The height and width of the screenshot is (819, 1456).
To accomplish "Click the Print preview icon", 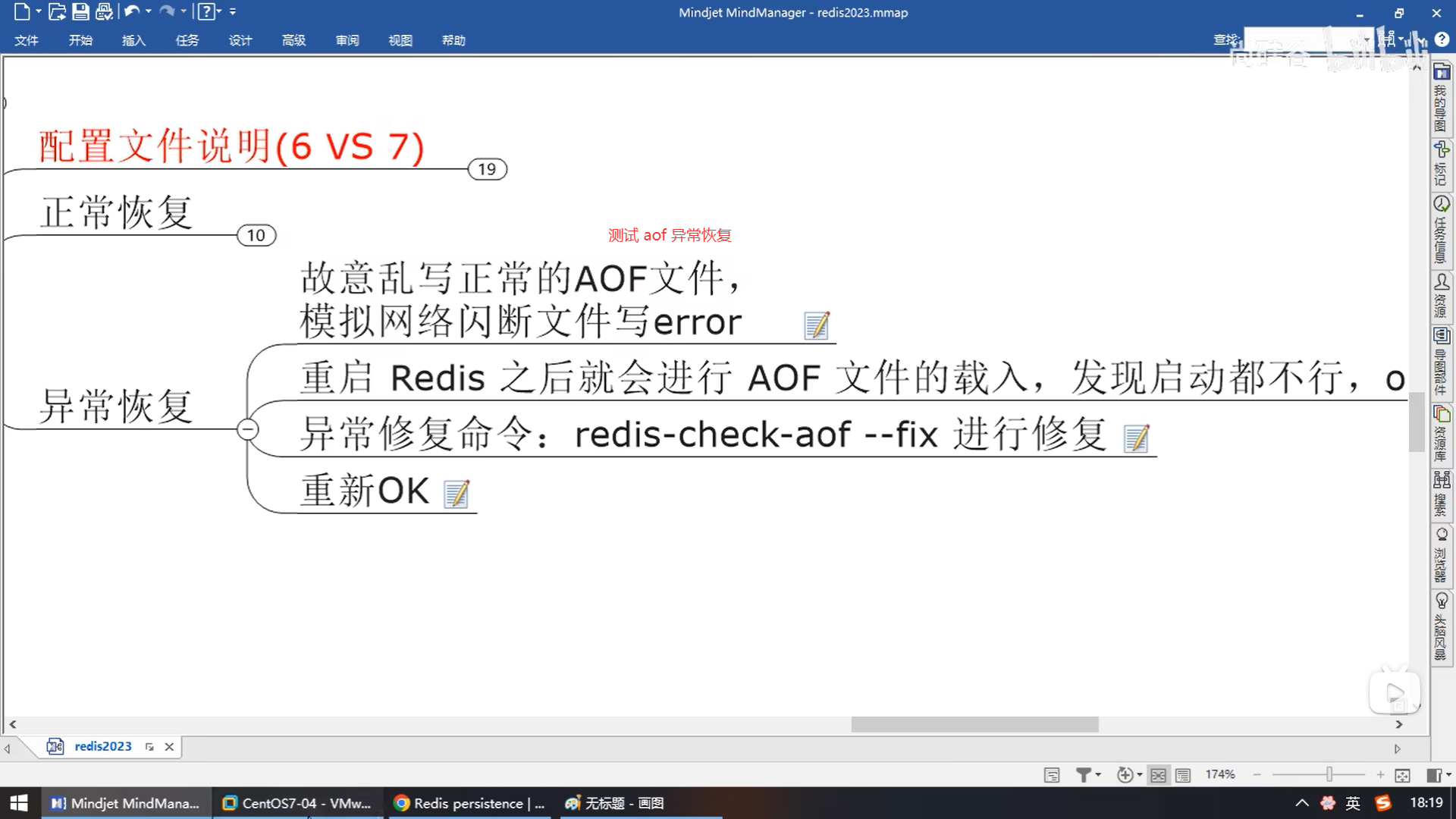I will point(105,11).
